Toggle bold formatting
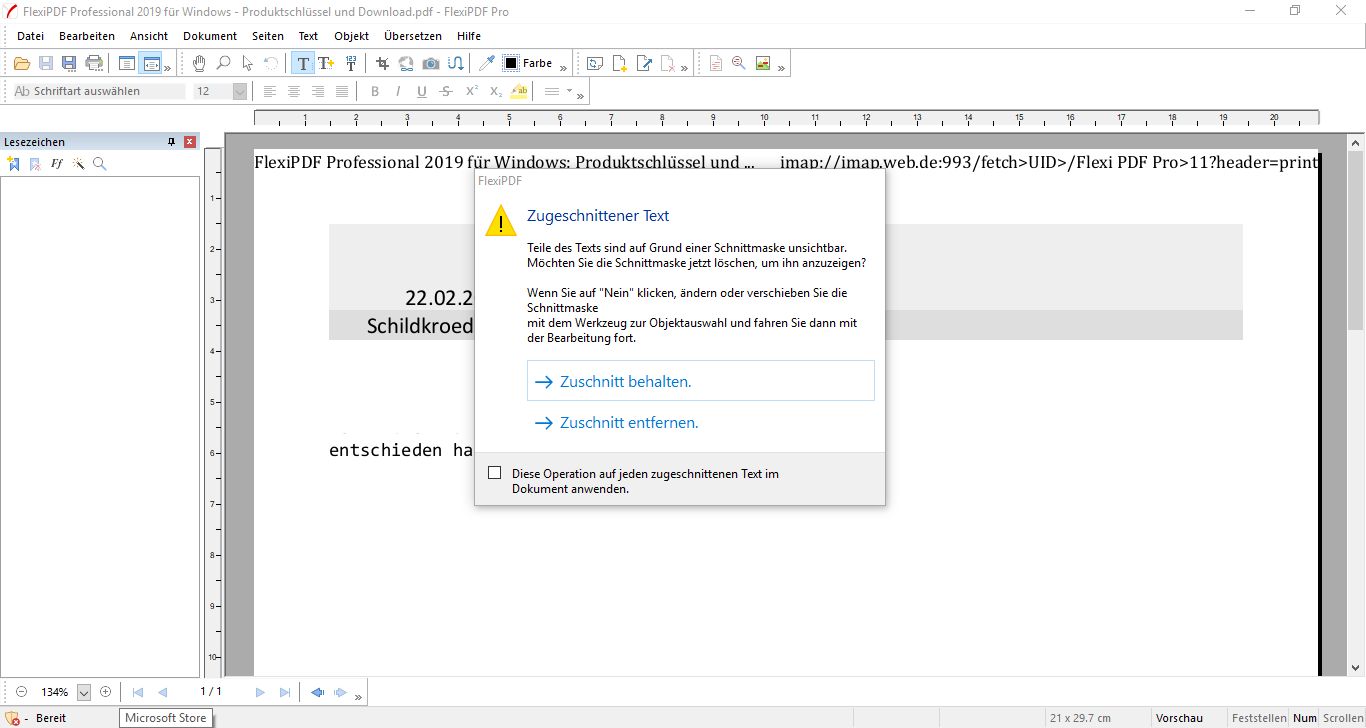This screenshot has height=728, width=1366. click(375, 91)
